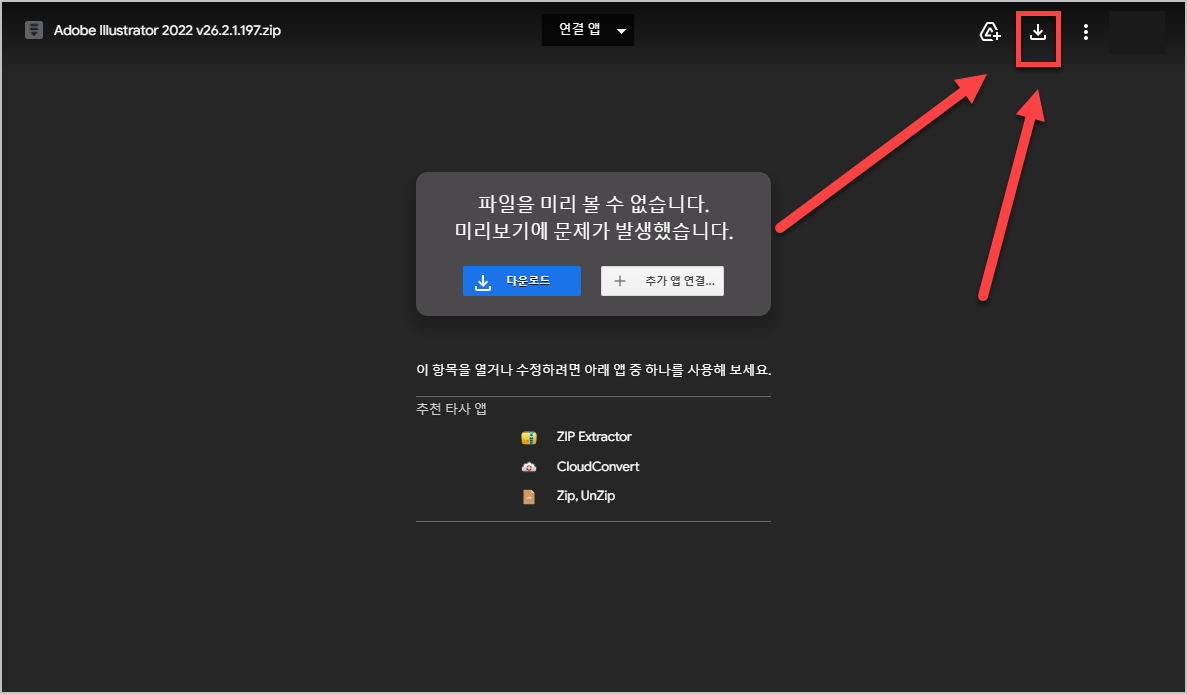
Task: Click the blue 다운로드 button
Action: pyautogui.click(x=522, y=281)
